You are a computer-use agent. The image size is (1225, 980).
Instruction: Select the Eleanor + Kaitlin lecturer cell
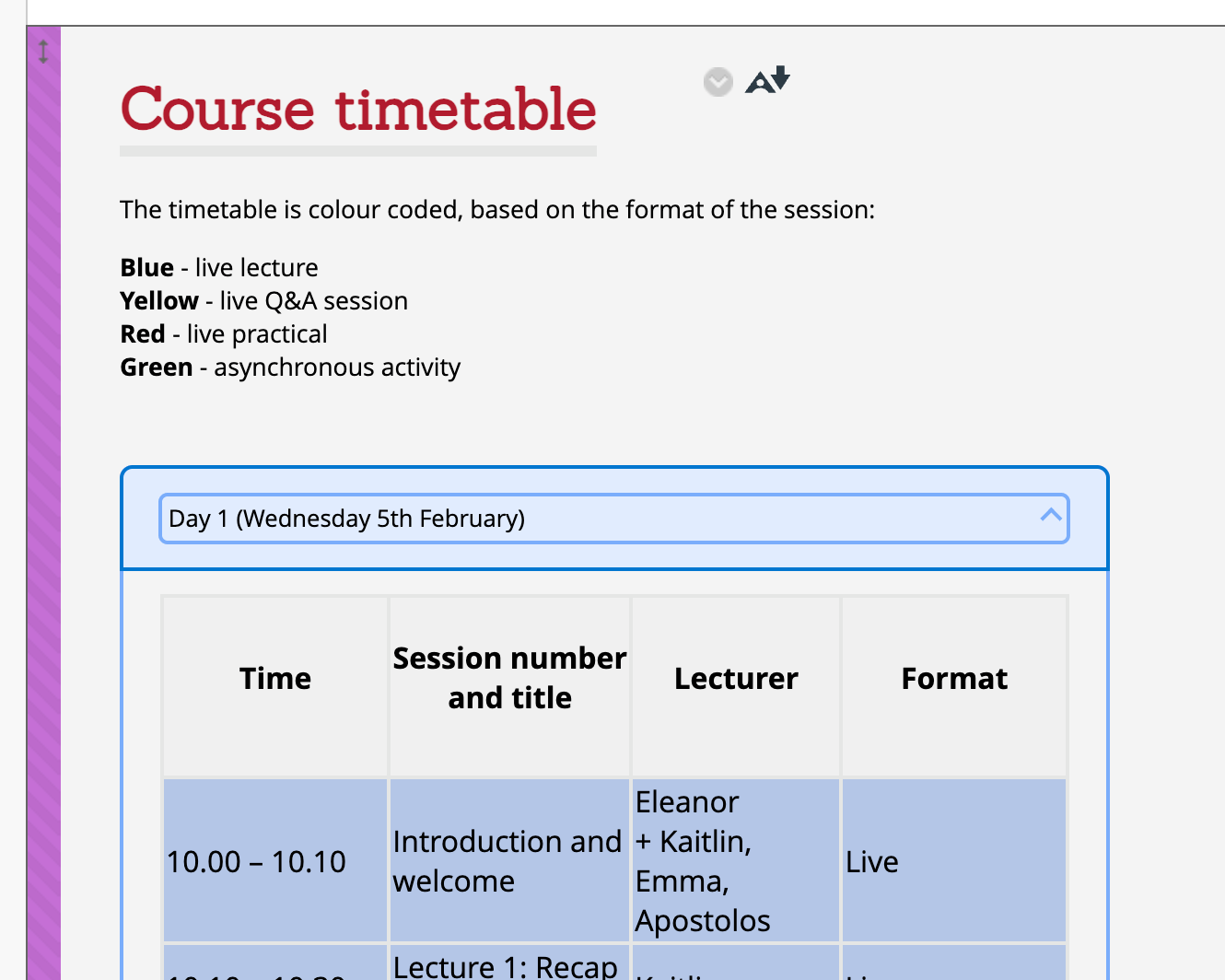click(736, 860)
